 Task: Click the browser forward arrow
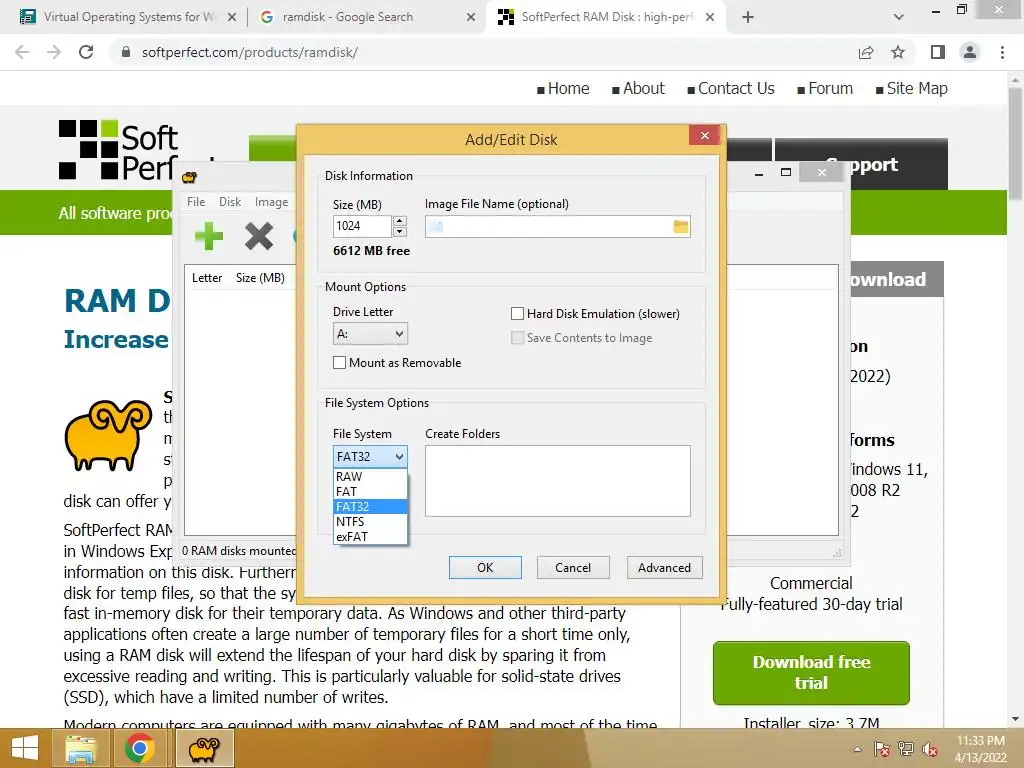pos(54,52)
